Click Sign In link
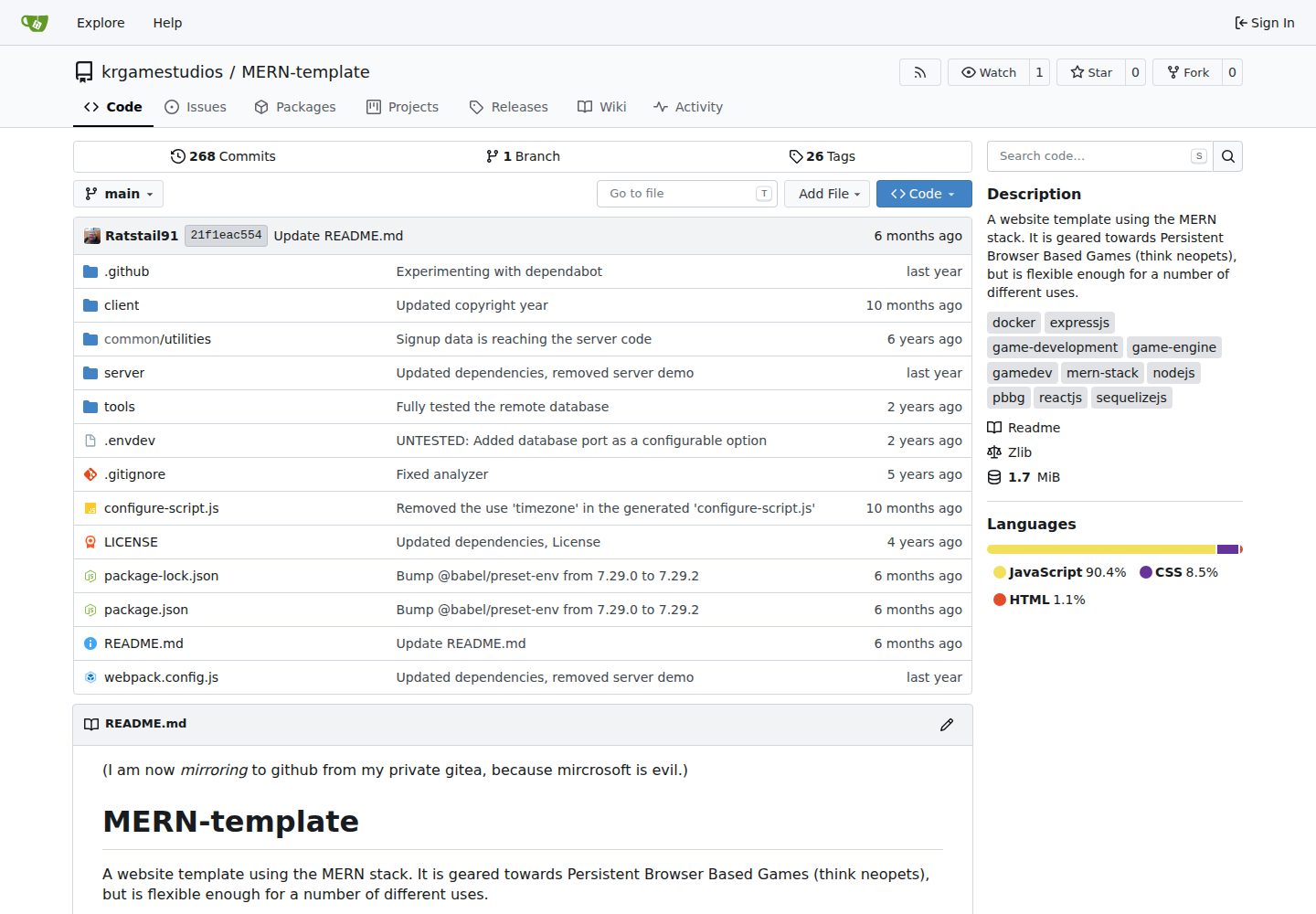 [1265, 23]
